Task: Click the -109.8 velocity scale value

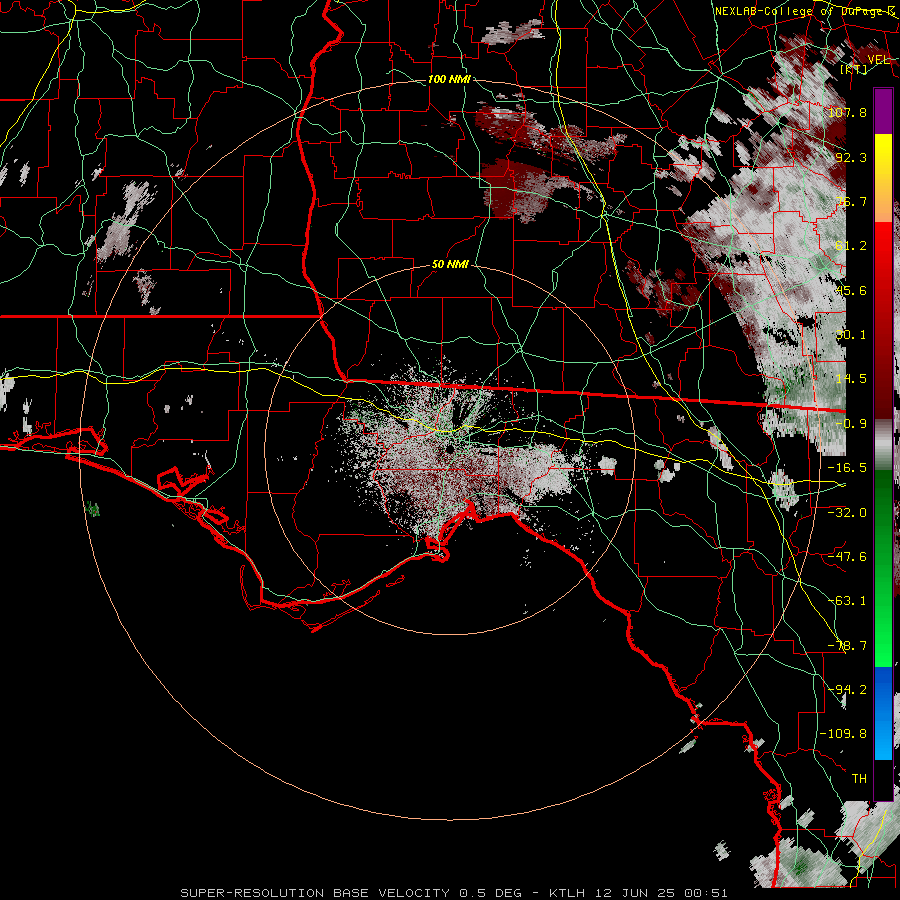Action: tap(844, 734)
